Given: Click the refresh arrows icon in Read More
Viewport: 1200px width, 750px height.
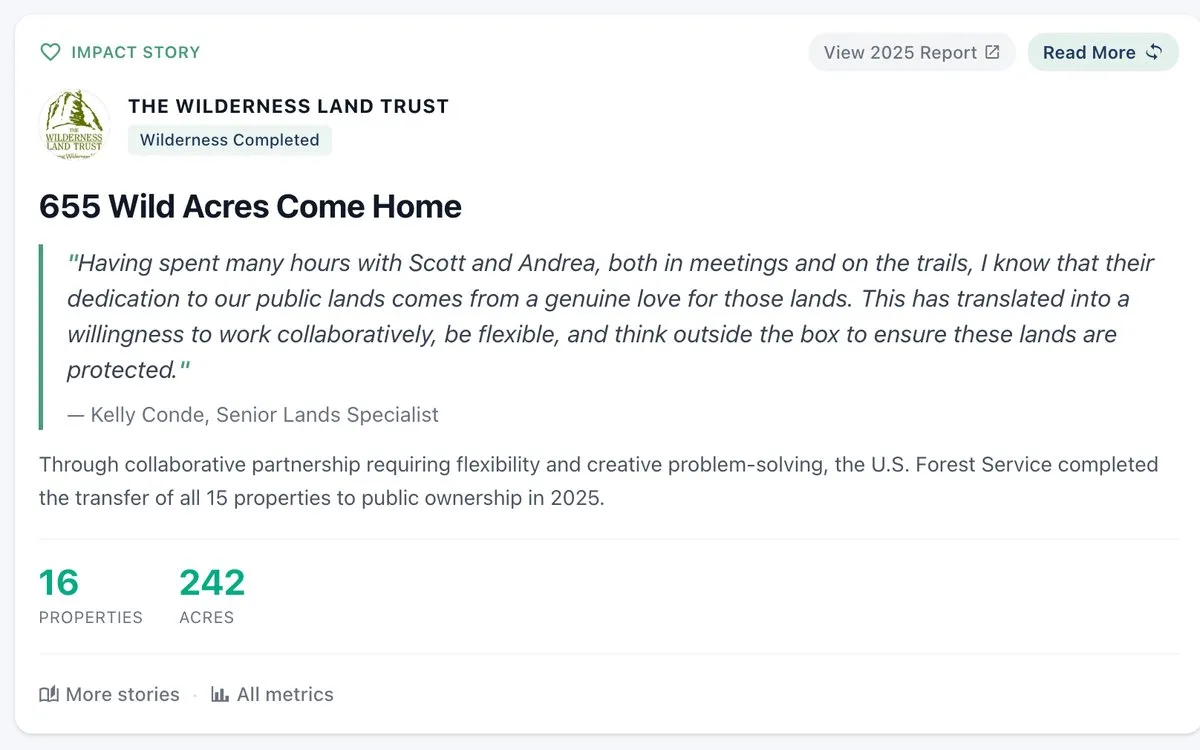Looking at the screenshot, I should tap(1154, 52).
